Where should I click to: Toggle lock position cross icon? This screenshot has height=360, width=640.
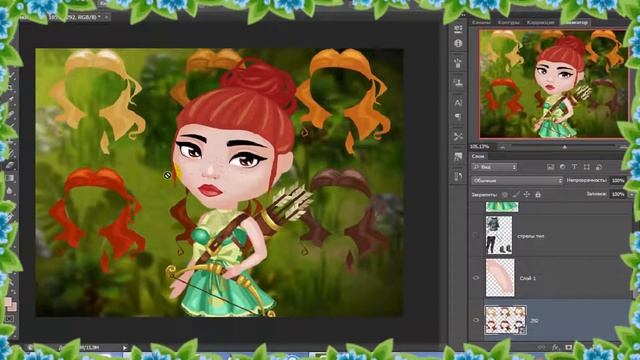(x=527, y=195)
